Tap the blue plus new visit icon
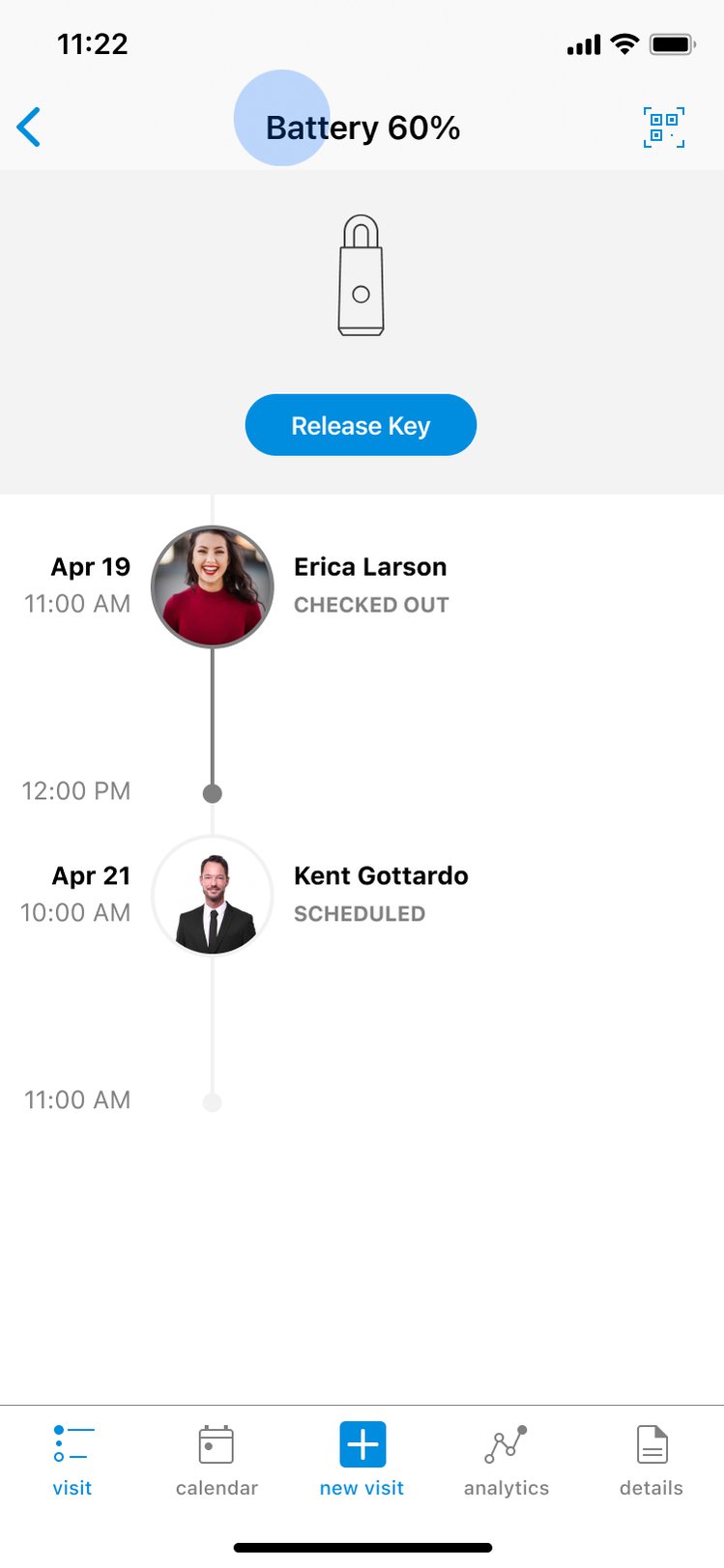 tap(362, 1445)
